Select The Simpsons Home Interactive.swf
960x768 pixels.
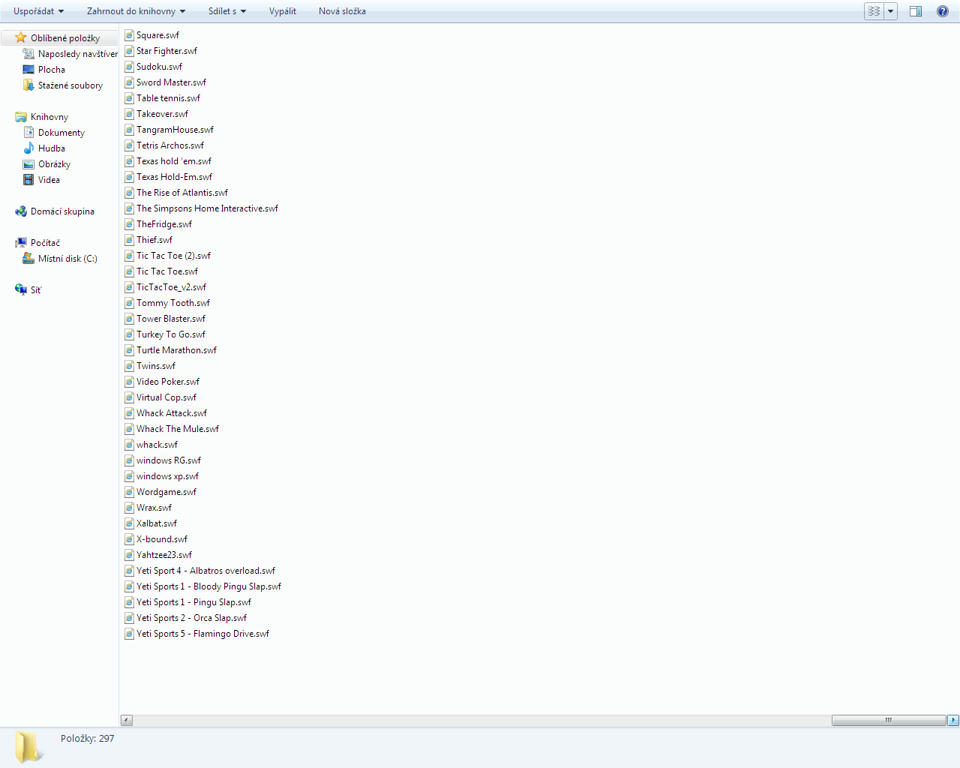click(207, 208)
